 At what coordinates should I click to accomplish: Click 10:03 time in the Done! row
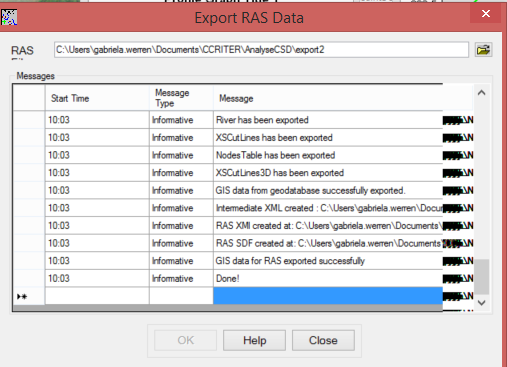97,279
